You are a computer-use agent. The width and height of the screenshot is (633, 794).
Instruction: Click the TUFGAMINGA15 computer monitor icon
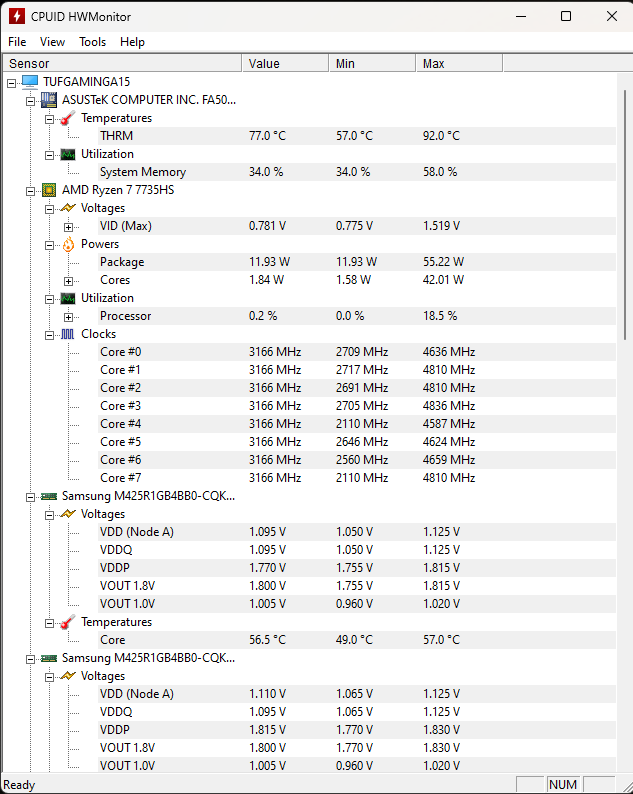tap(30, 82)
